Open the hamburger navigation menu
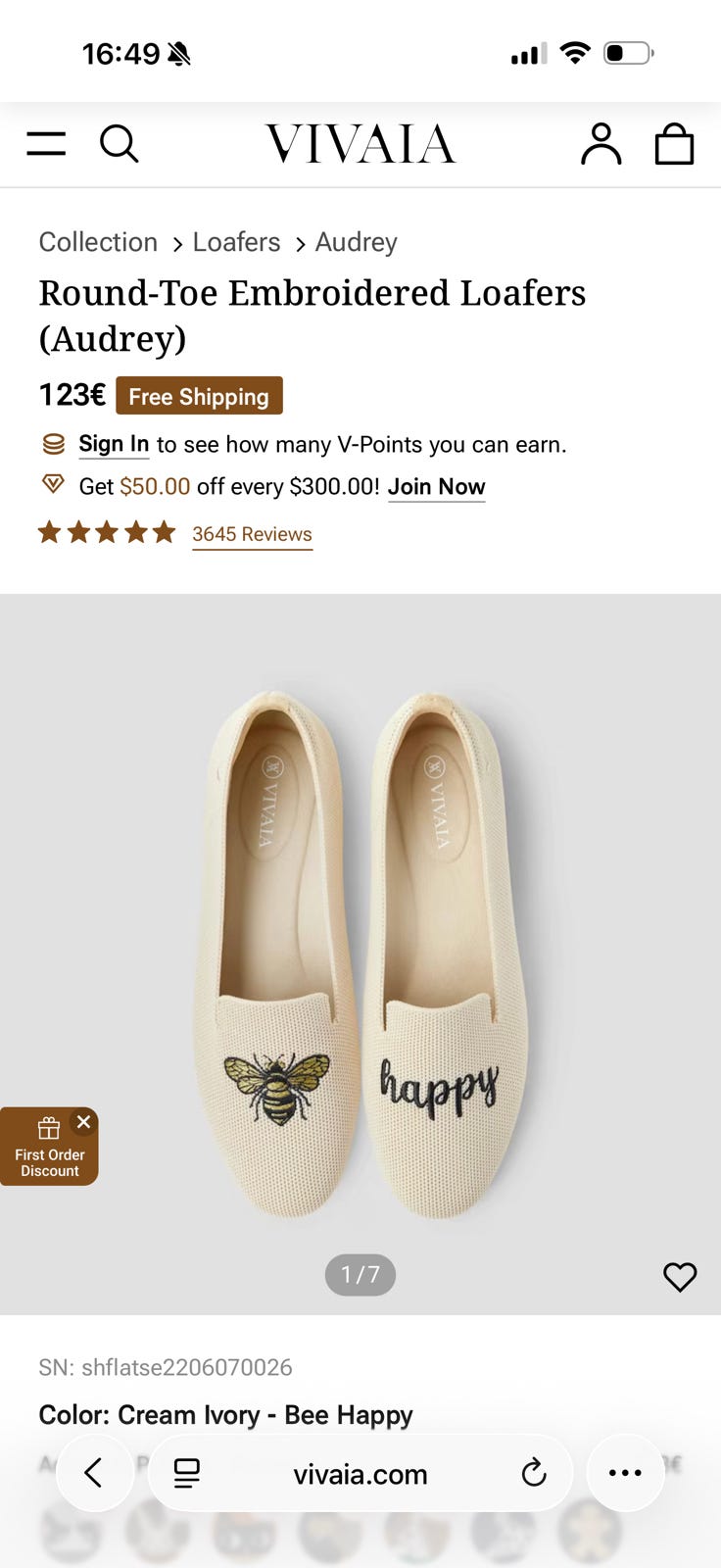Viewport: 721px width, 1568px height. (x=46, y=144)
